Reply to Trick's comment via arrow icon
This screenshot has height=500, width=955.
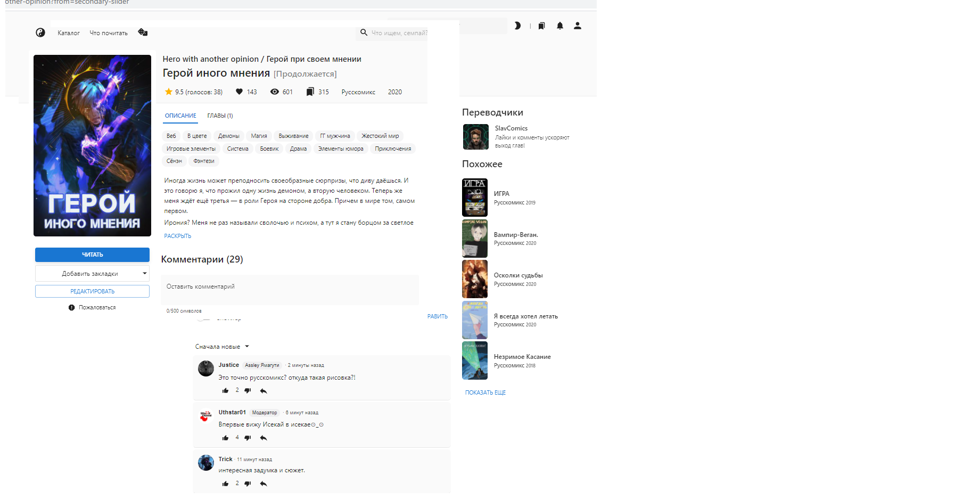pos(263,484)
